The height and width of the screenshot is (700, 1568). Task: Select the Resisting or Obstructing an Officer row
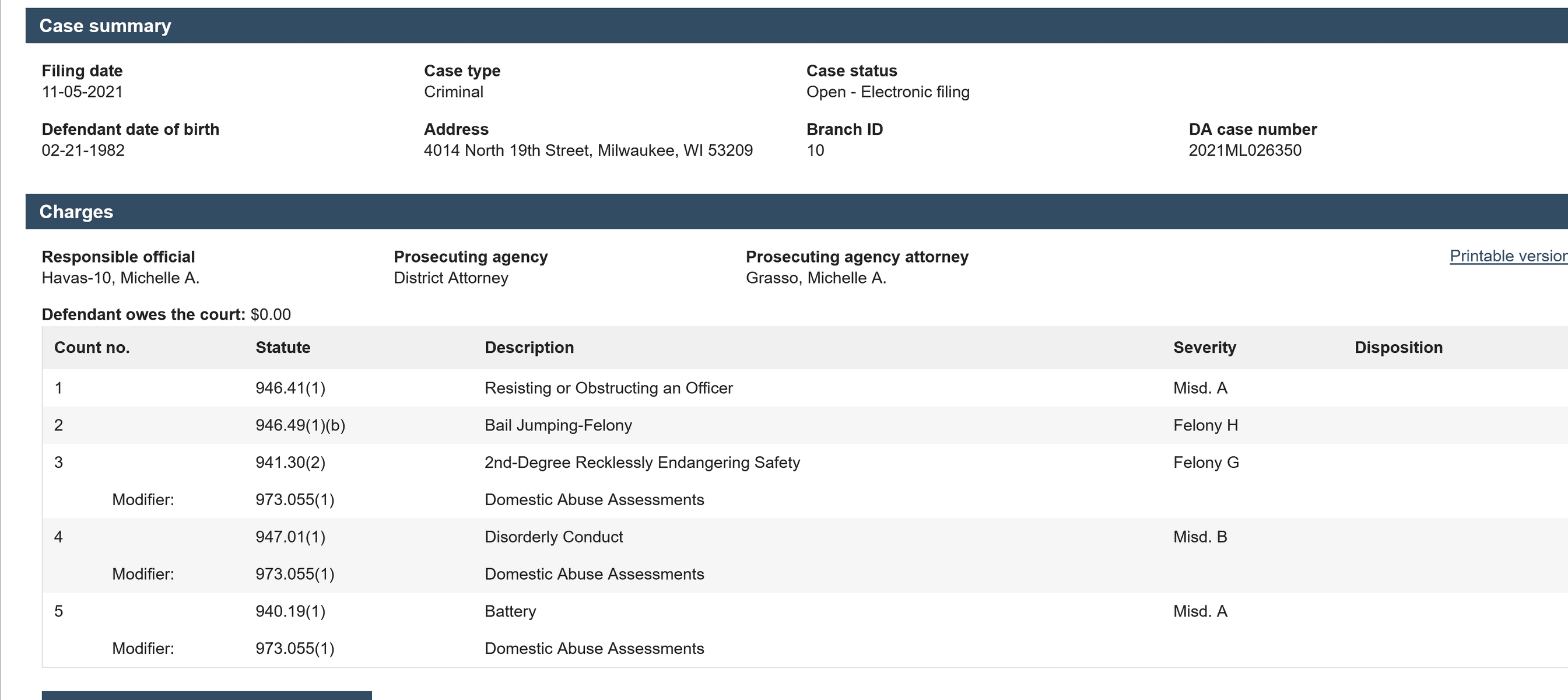point(609,388)
